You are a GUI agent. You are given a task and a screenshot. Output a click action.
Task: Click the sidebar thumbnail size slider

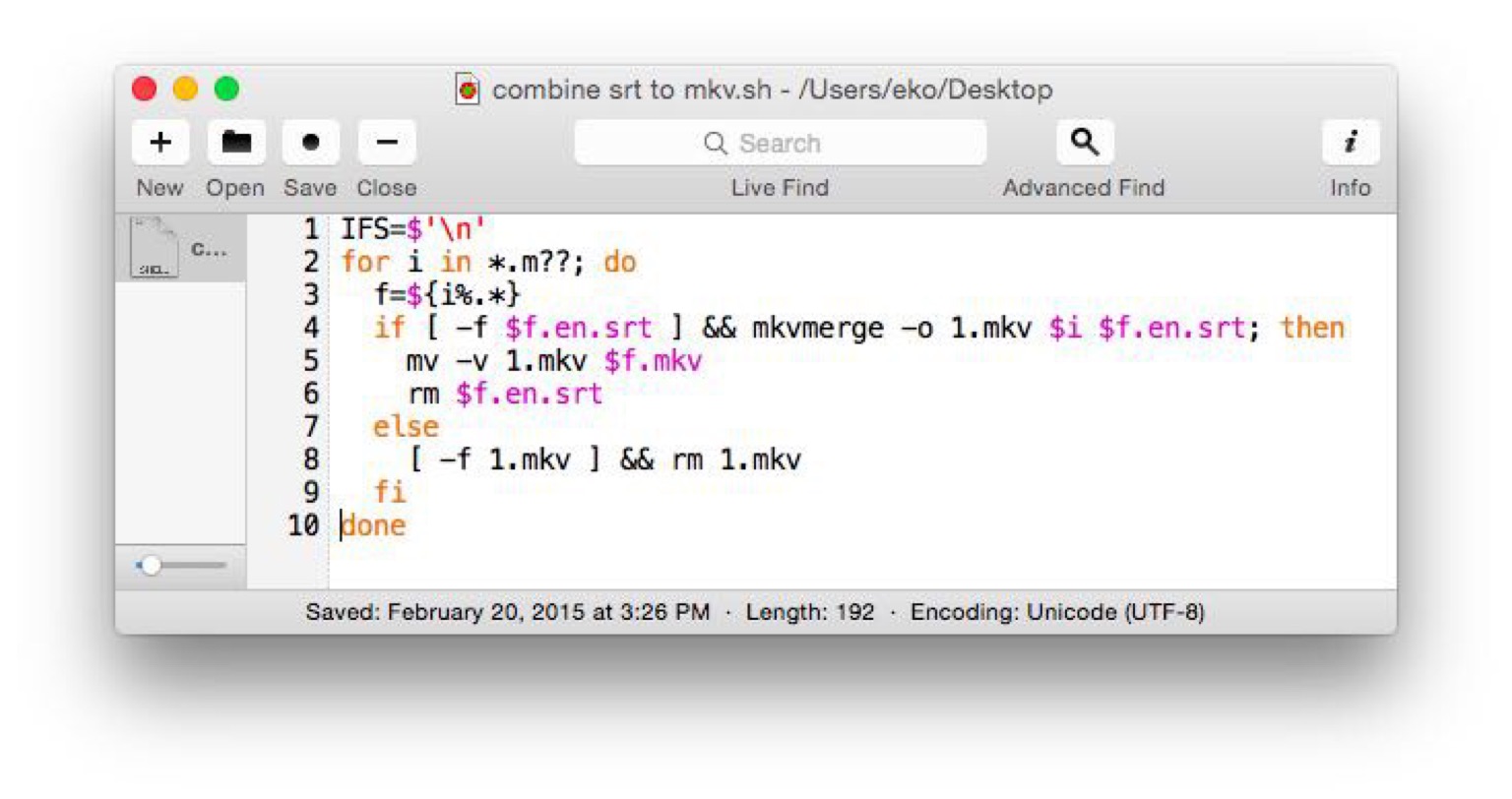[181, 566]
